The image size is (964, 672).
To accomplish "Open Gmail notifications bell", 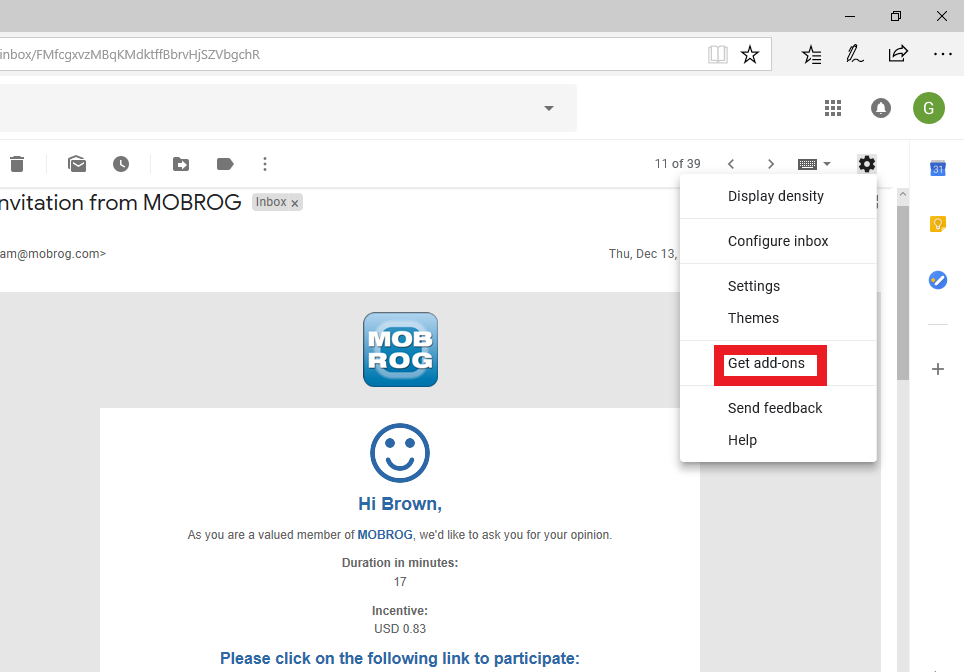I will pos(881,107).
